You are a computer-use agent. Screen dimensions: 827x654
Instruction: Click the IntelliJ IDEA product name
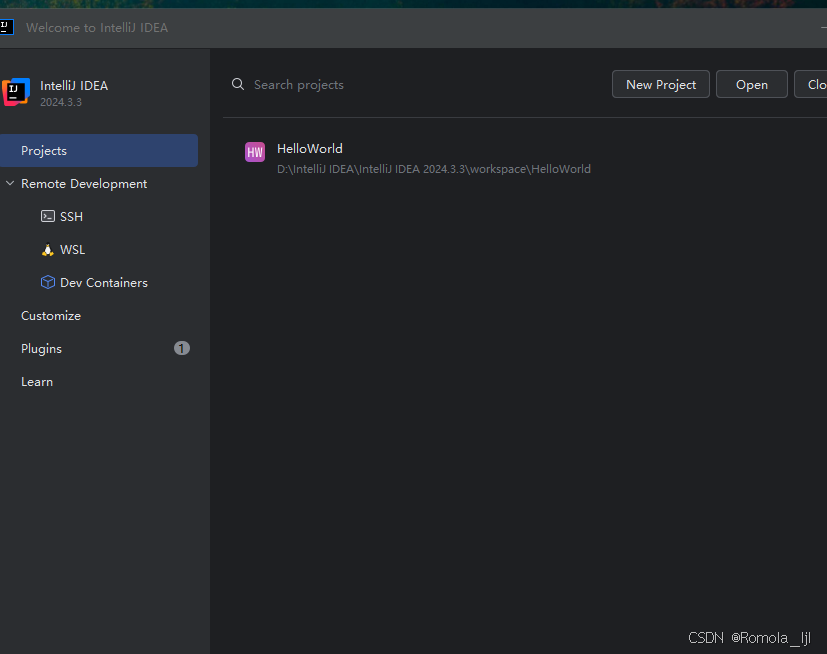click(74, 85)
